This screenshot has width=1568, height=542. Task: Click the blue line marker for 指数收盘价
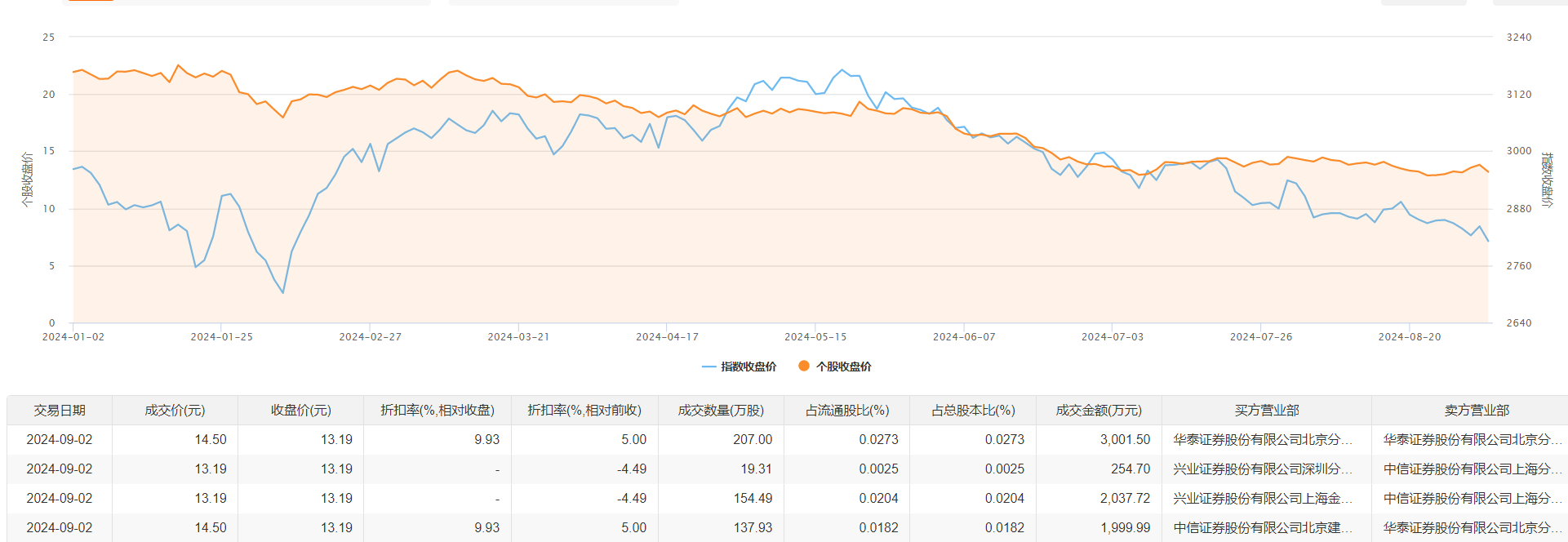click(708, 367)
